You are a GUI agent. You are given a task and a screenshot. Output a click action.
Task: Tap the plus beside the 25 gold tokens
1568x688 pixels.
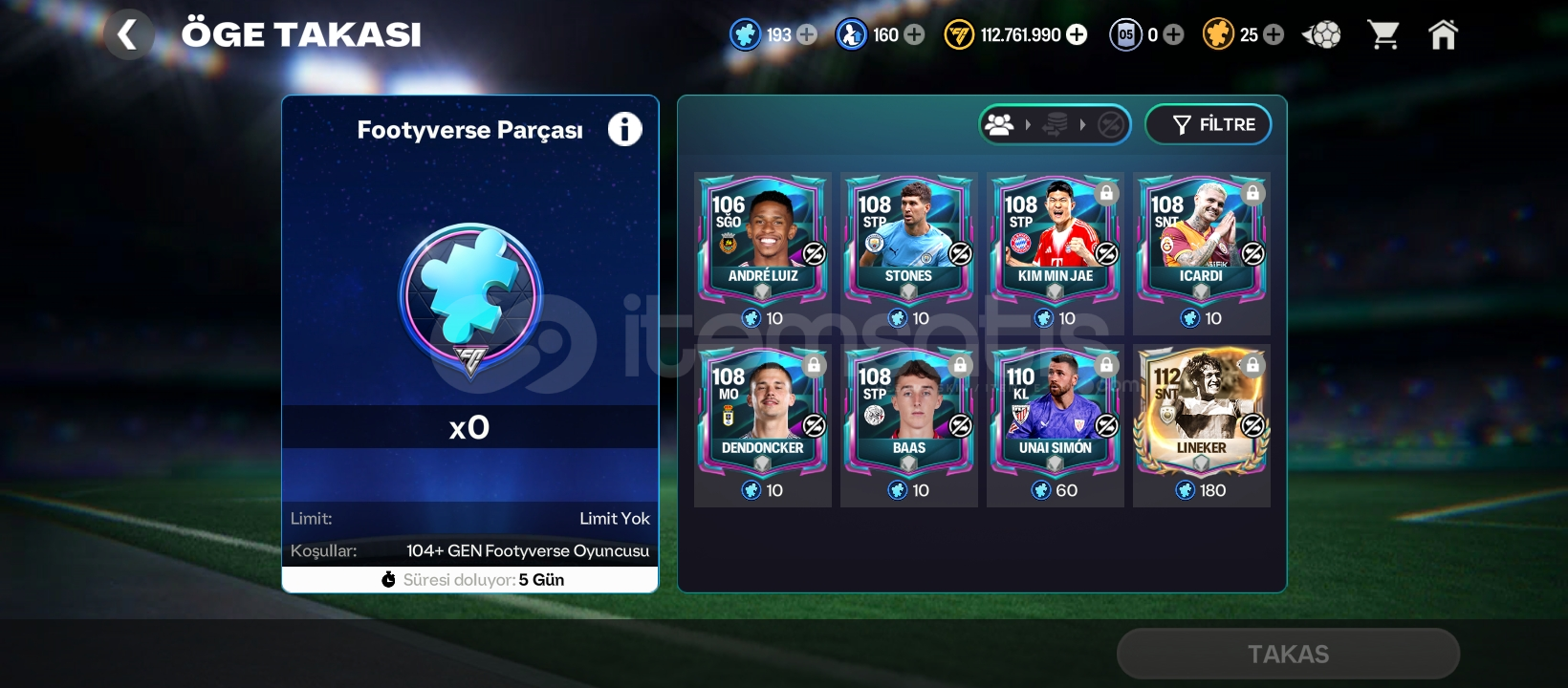coord(1274,35)
